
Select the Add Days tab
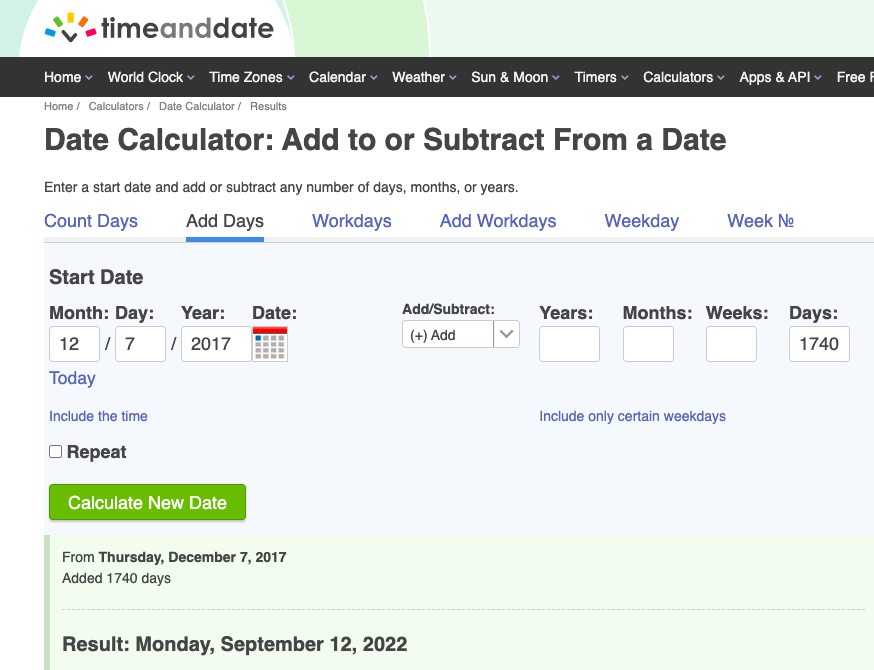225,221
